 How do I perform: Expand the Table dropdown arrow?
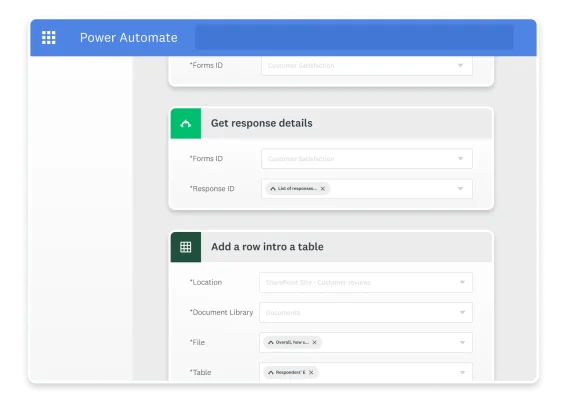click(462, 372)
